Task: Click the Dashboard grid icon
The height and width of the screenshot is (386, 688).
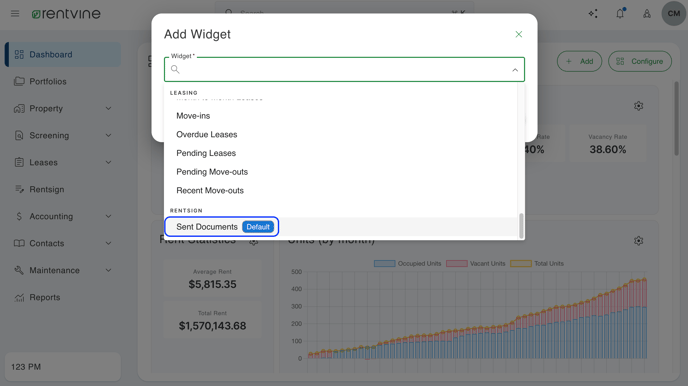Action: [x=19, y=54]
